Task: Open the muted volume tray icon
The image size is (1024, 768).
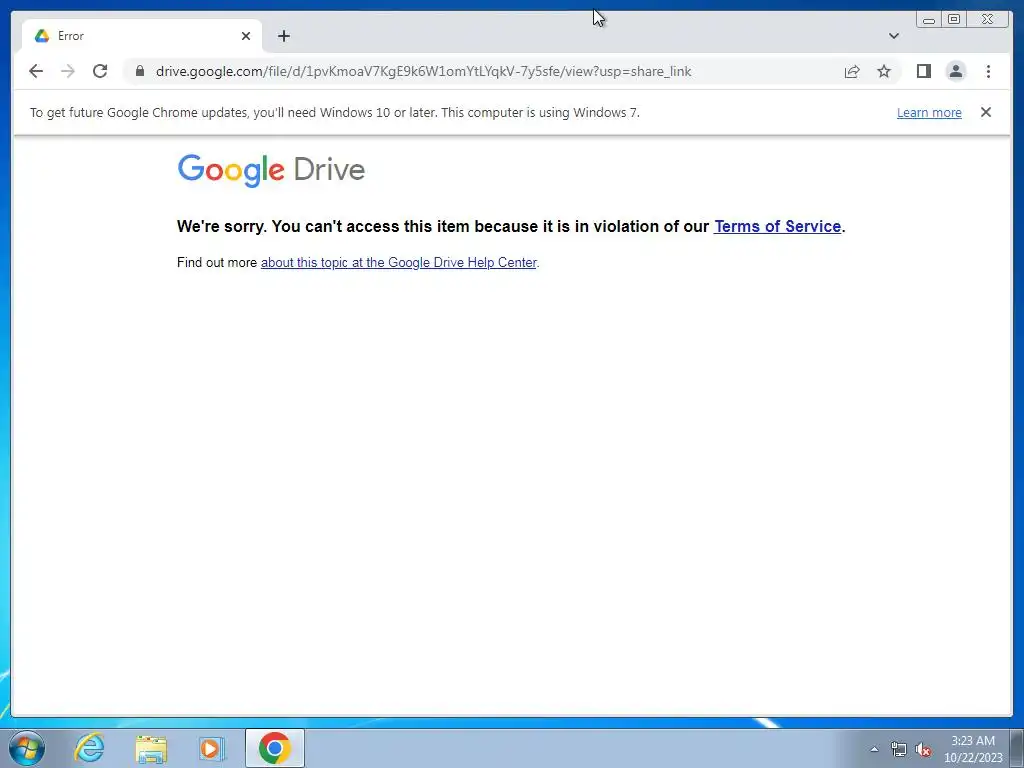Action: coord(923,749)
